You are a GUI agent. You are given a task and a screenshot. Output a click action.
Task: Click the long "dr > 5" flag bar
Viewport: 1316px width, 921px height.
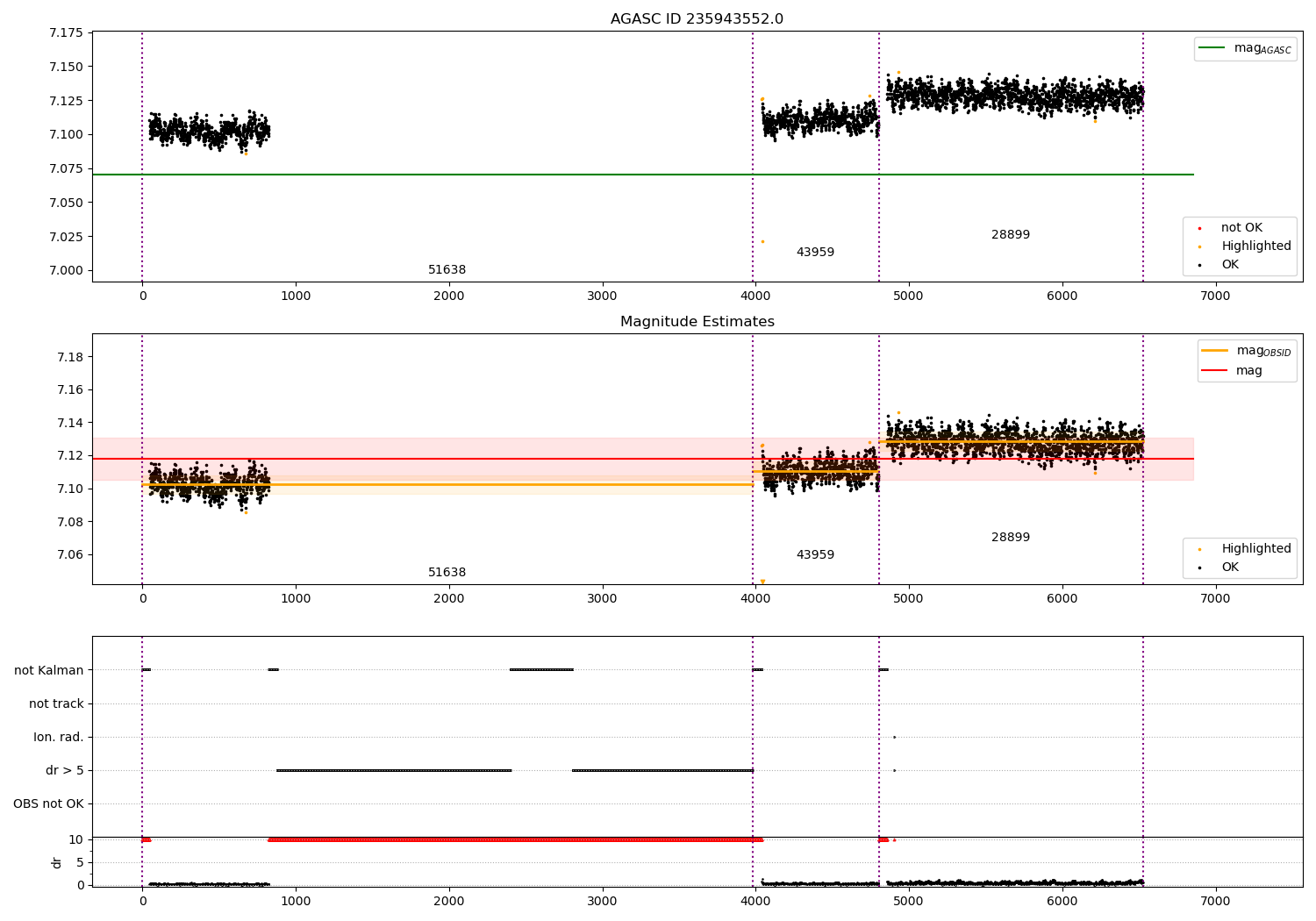pyautogui.click(x=394, y=770)
